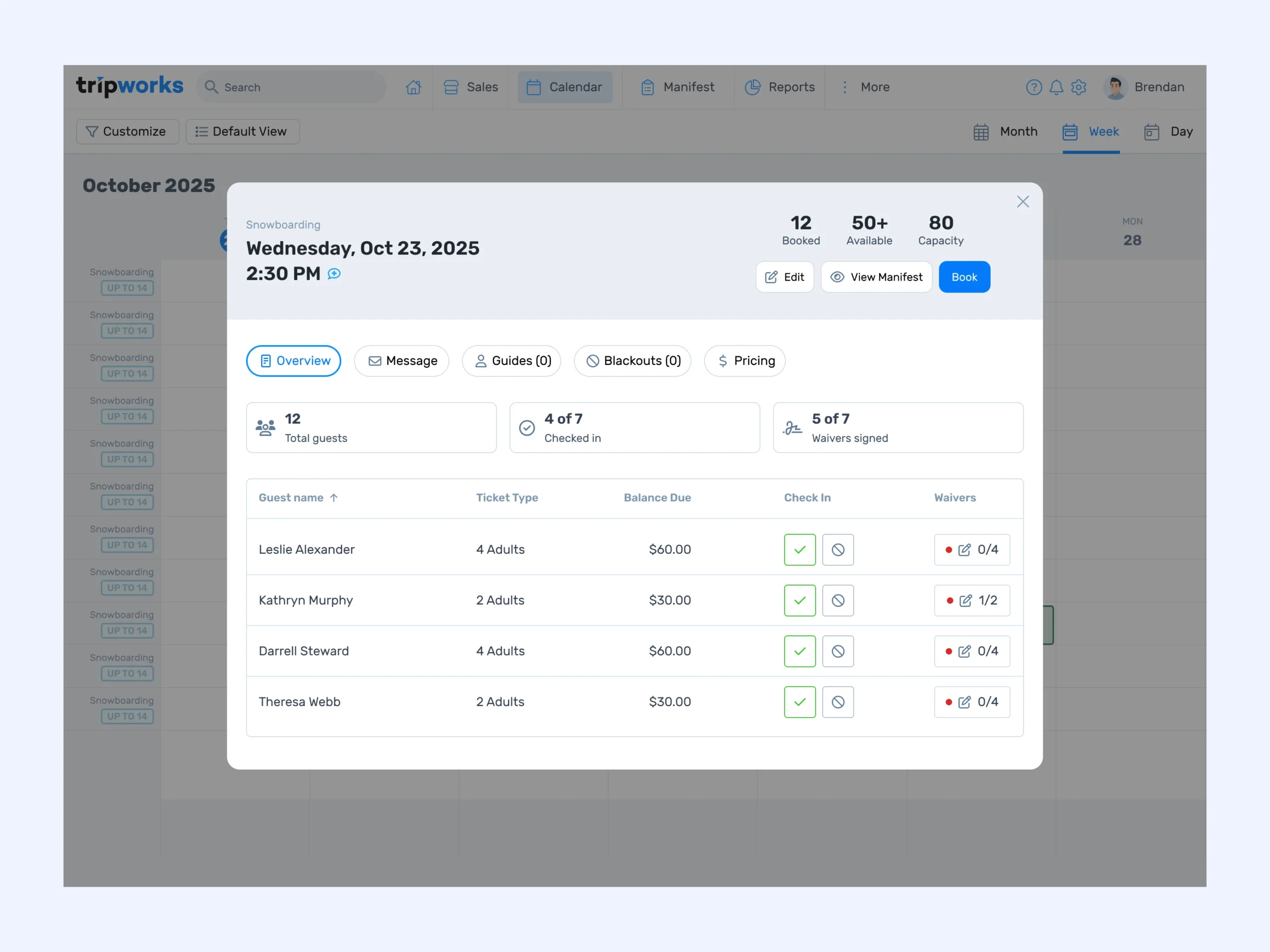Click the three-dot More icon
This screenshot has height=952, width=1270.
click(844, 87)
